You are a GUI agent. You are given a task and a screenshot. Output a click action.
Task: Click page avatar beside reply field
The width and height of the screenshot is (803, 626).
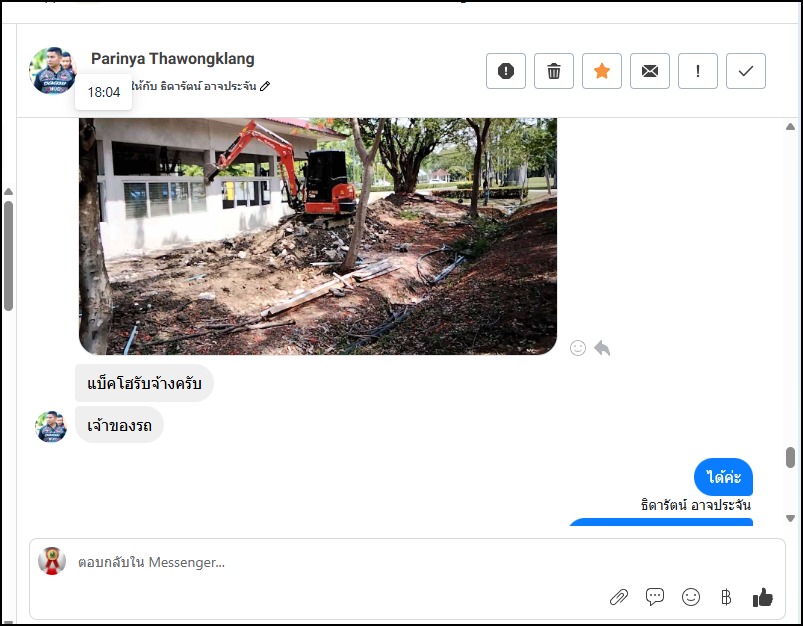coord(52,561)
